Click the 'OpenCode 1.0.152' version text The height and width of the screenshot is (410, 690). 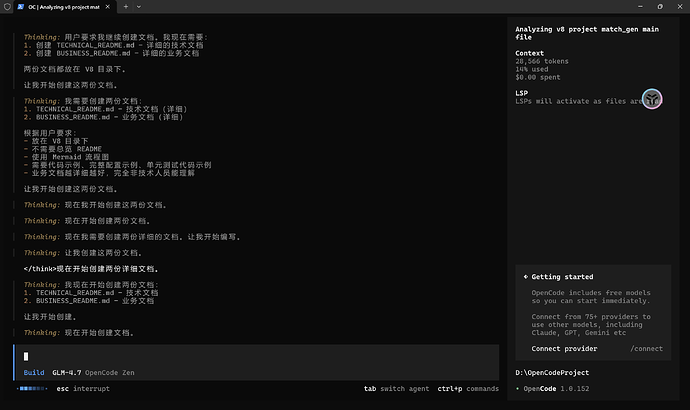[x=556, y=389]
